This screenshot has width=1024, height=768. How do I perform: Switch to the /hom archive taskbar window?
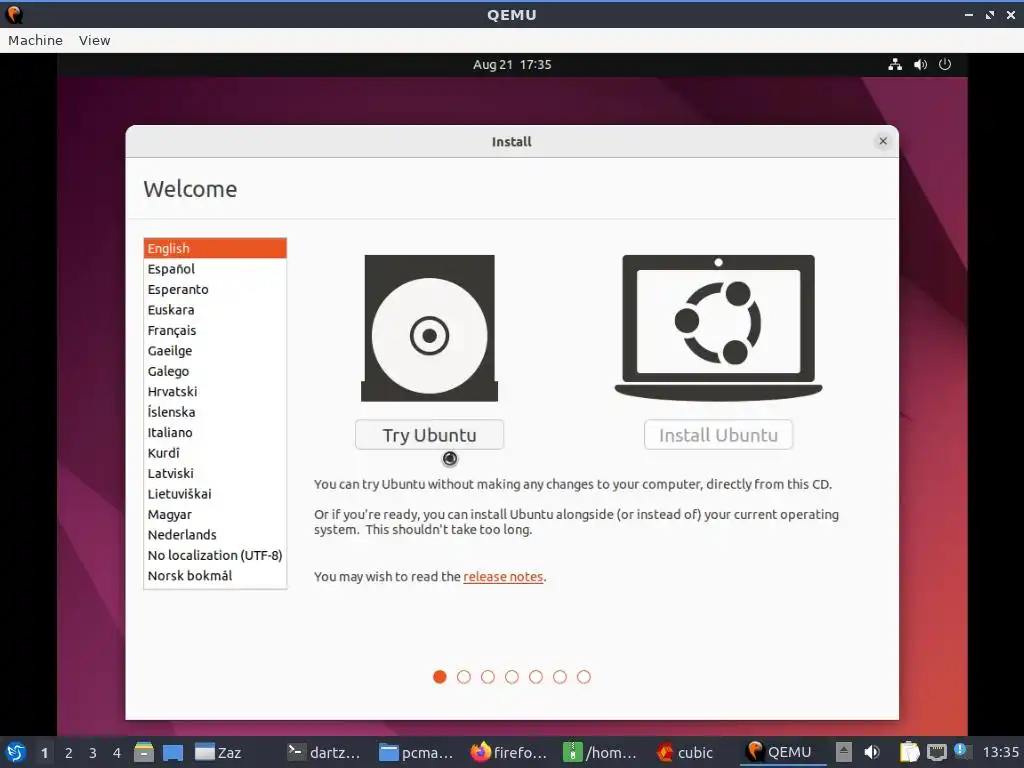coord(600,752)
